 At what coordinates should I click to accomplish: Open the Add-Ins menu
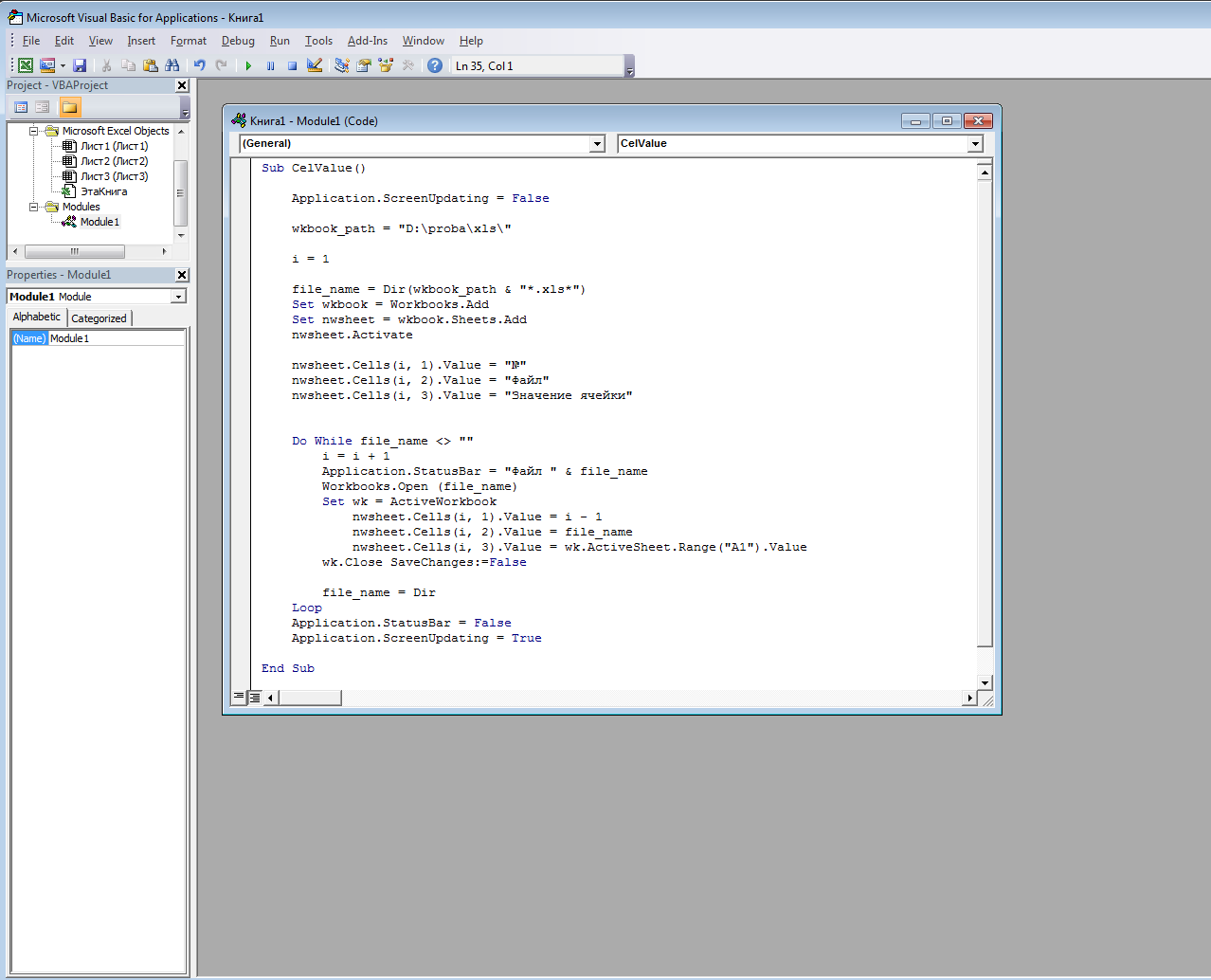pyautogui.click(x=368, y=41)
